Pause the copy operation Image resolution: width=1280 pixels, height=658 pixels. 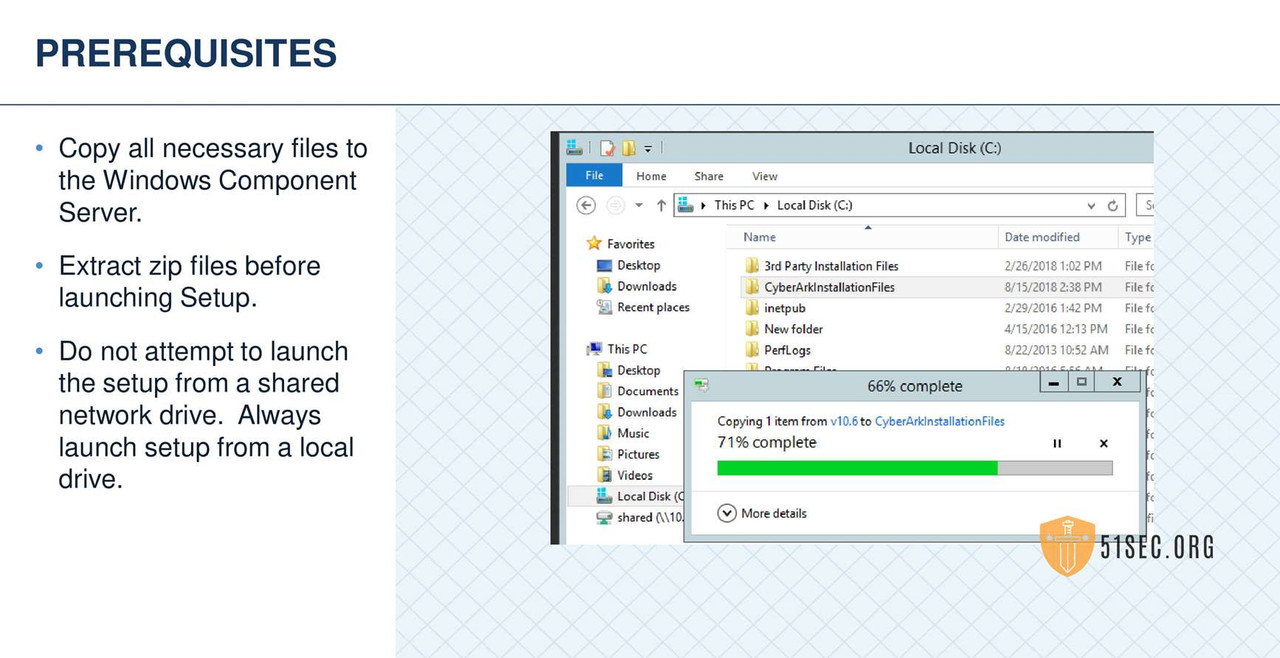1057,443
